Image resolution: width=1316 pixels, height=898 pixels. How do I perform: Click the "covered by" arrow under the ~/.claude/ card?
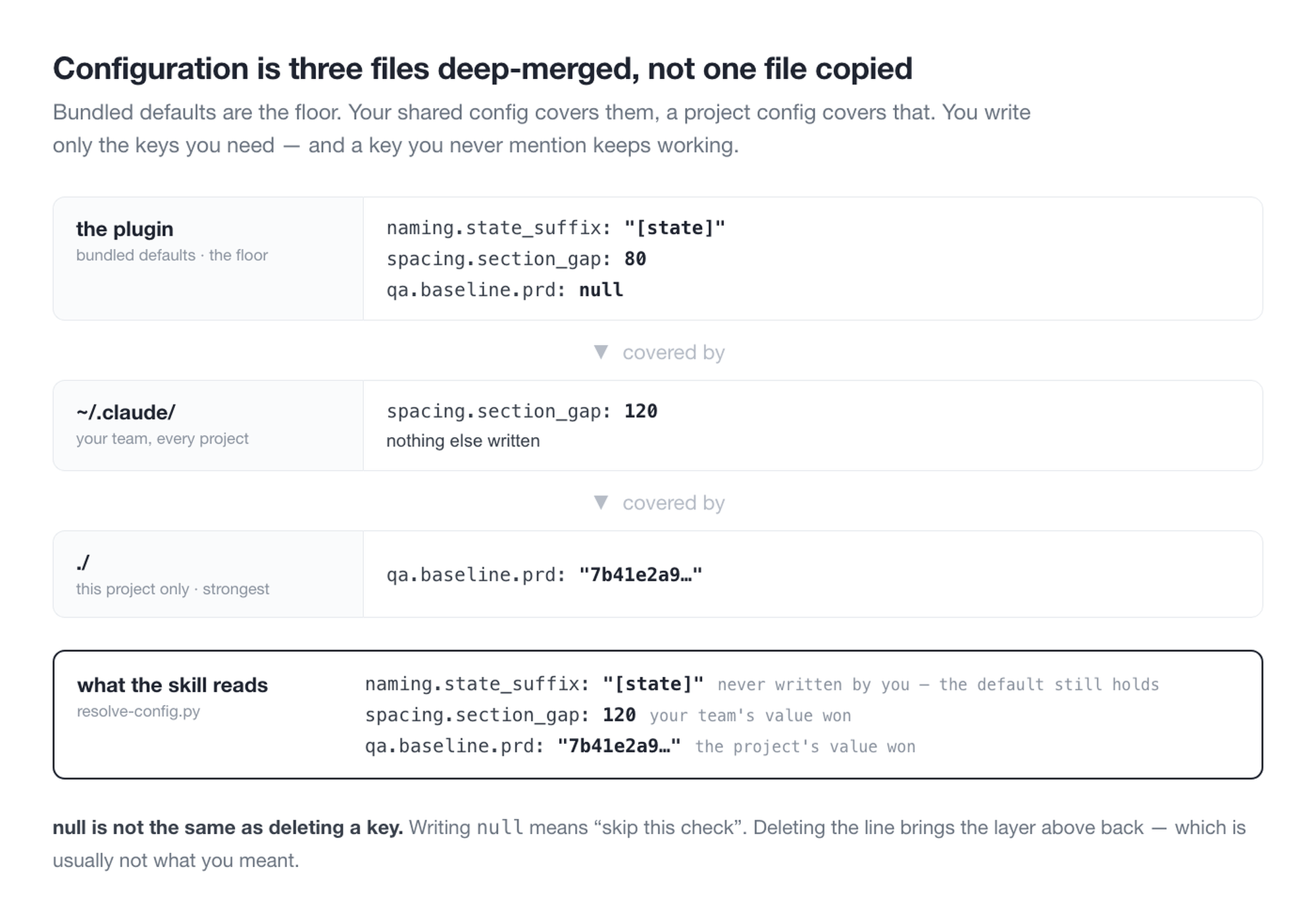tap(601, 502)
